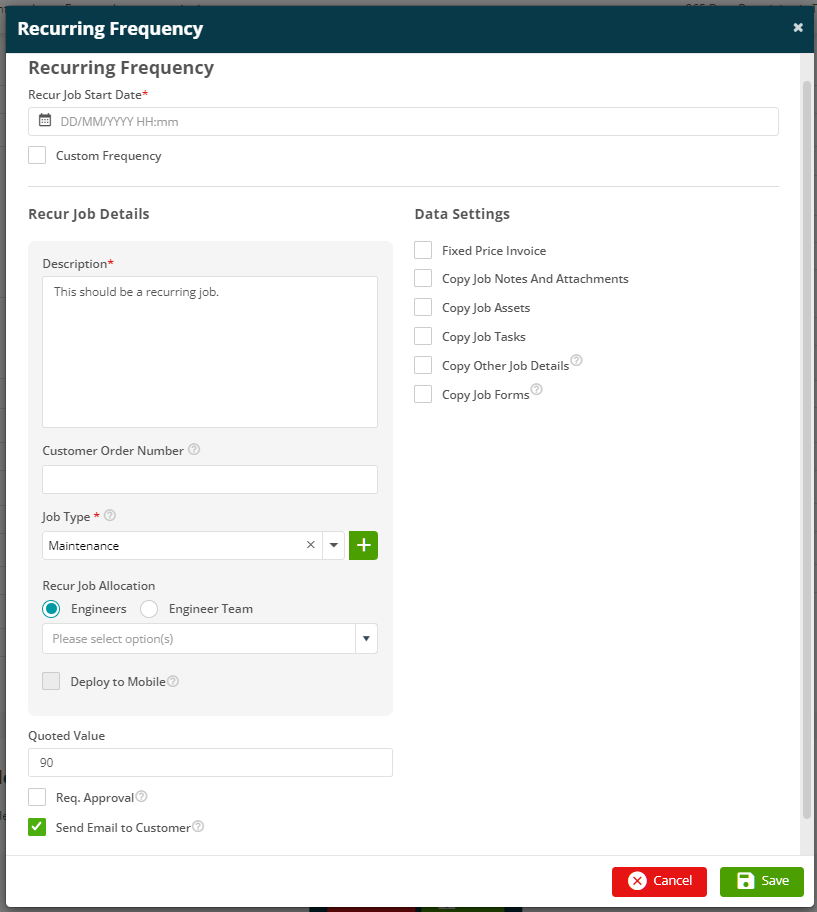Click help icon next to Copy Job Forms
The image size is (817, 912).
(537, 389)
